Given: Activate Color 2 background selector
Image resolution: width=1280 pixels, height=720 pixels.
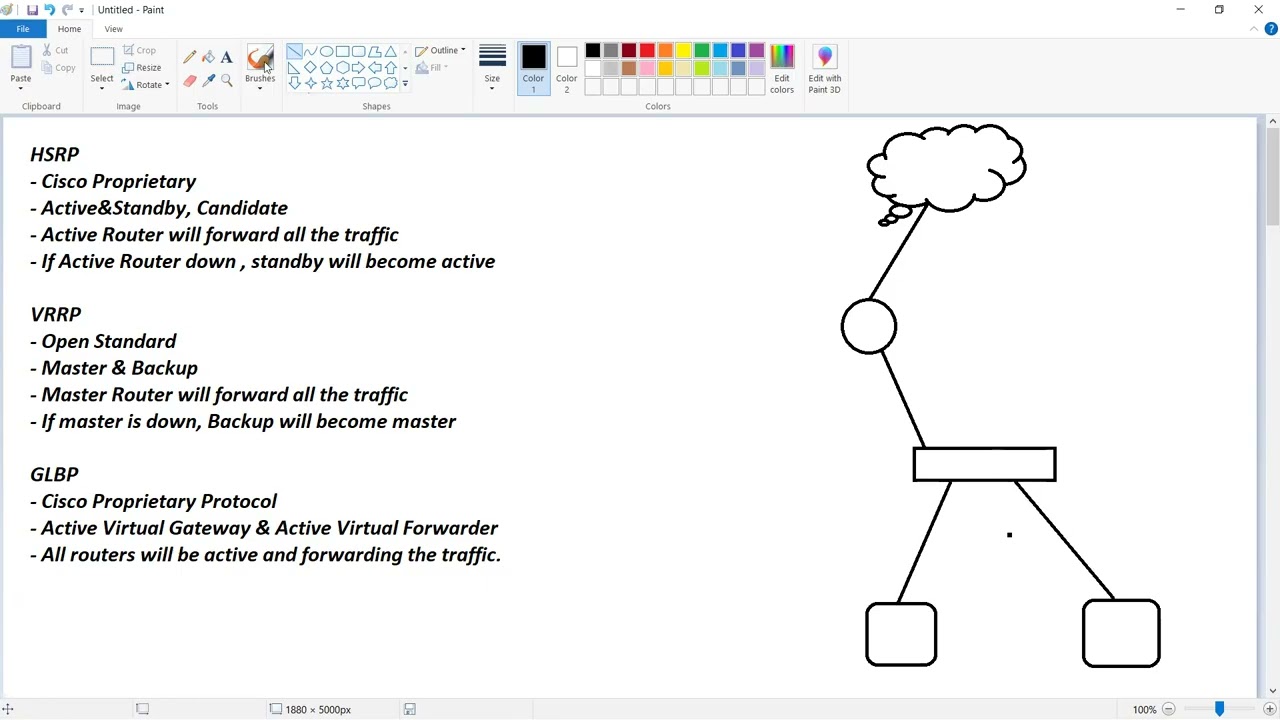Looking at the screenshot, I should tap(566, 70).
